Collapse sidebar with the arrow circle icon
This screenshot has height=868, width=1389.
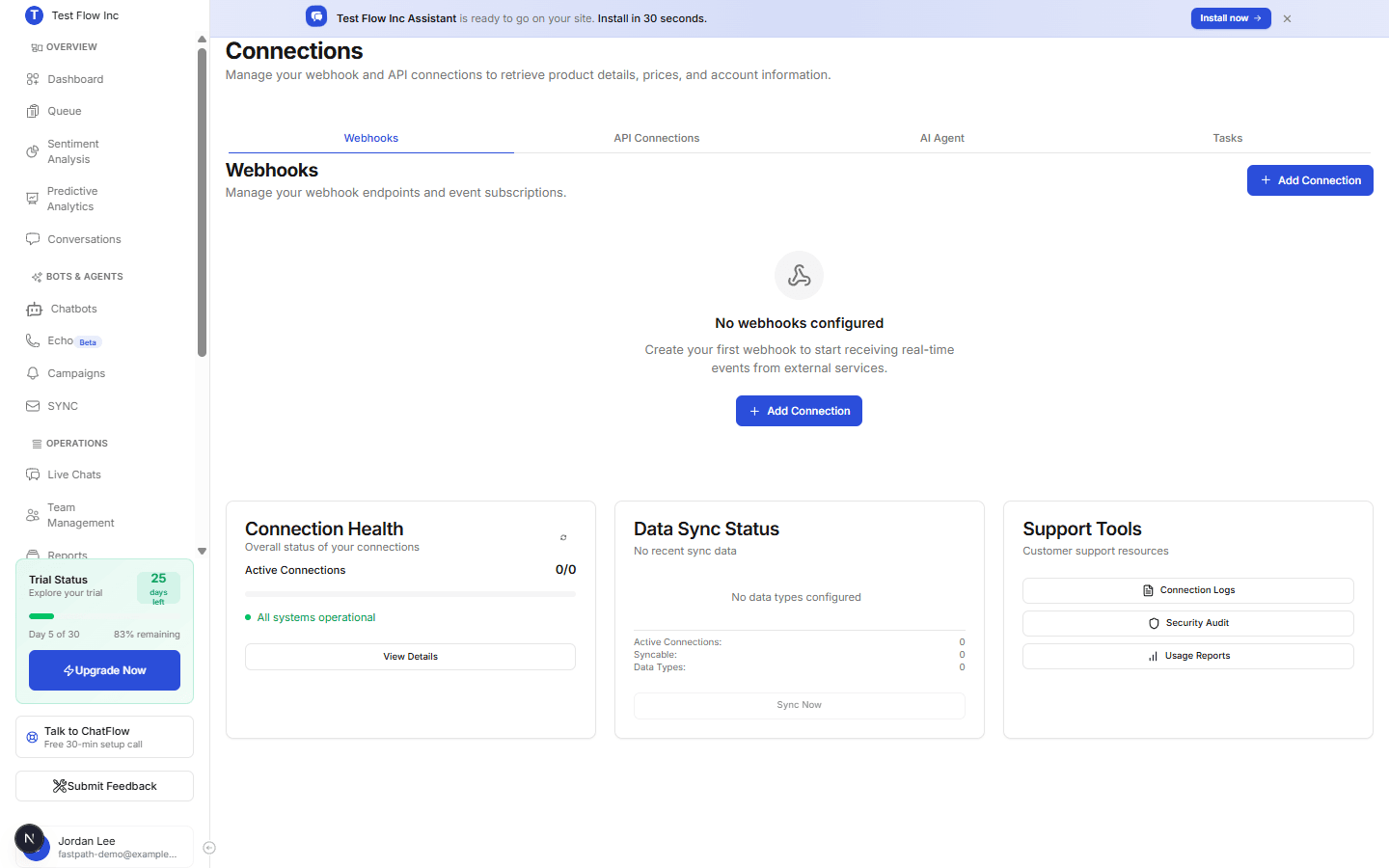(209, 848)
